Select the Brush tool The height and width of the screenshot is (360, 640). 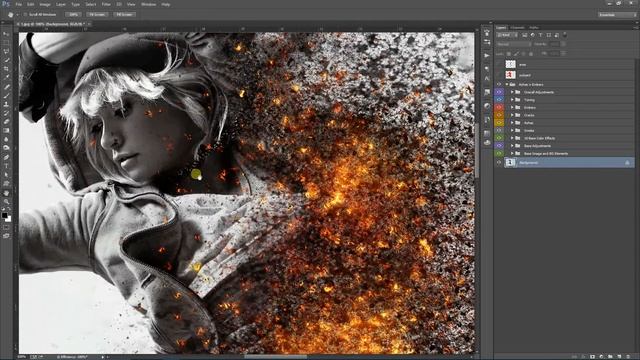tap(6, 96)
